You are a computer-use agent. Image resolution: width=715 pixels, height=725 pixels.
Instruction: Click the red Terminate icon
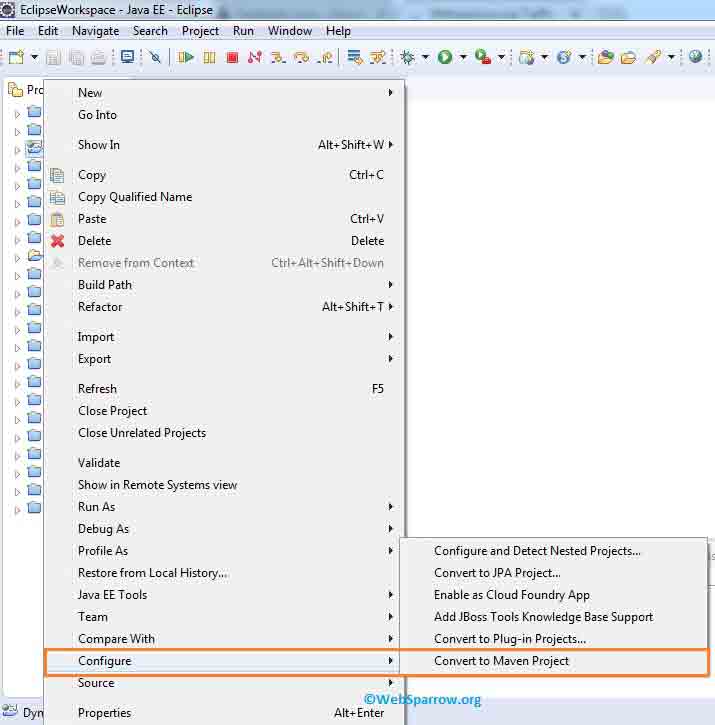[232, 57]
